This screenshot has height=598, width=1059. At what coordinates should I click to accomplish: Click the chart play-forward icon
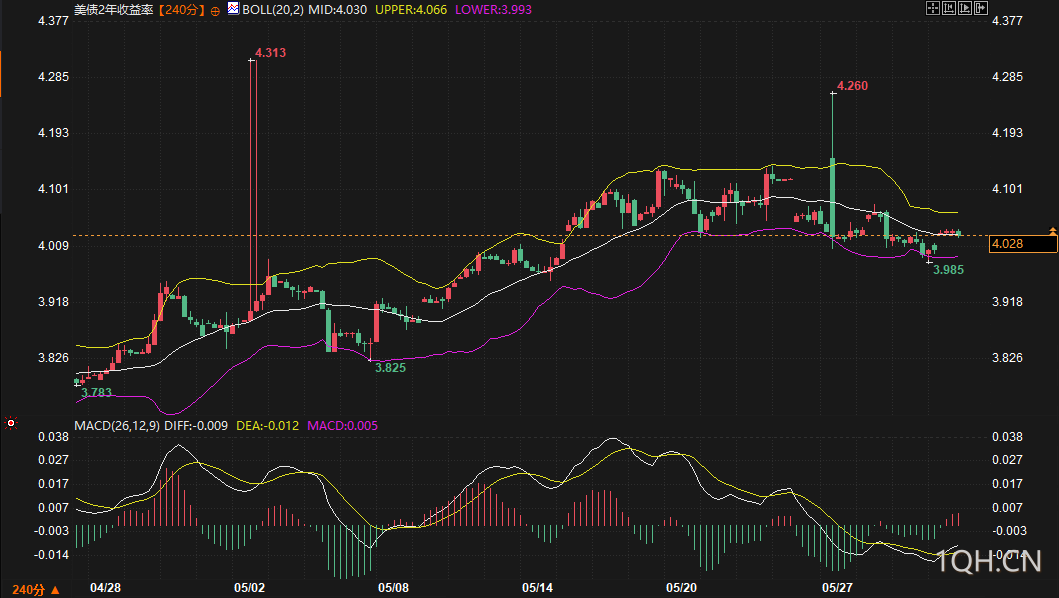[x=965, y=8]
